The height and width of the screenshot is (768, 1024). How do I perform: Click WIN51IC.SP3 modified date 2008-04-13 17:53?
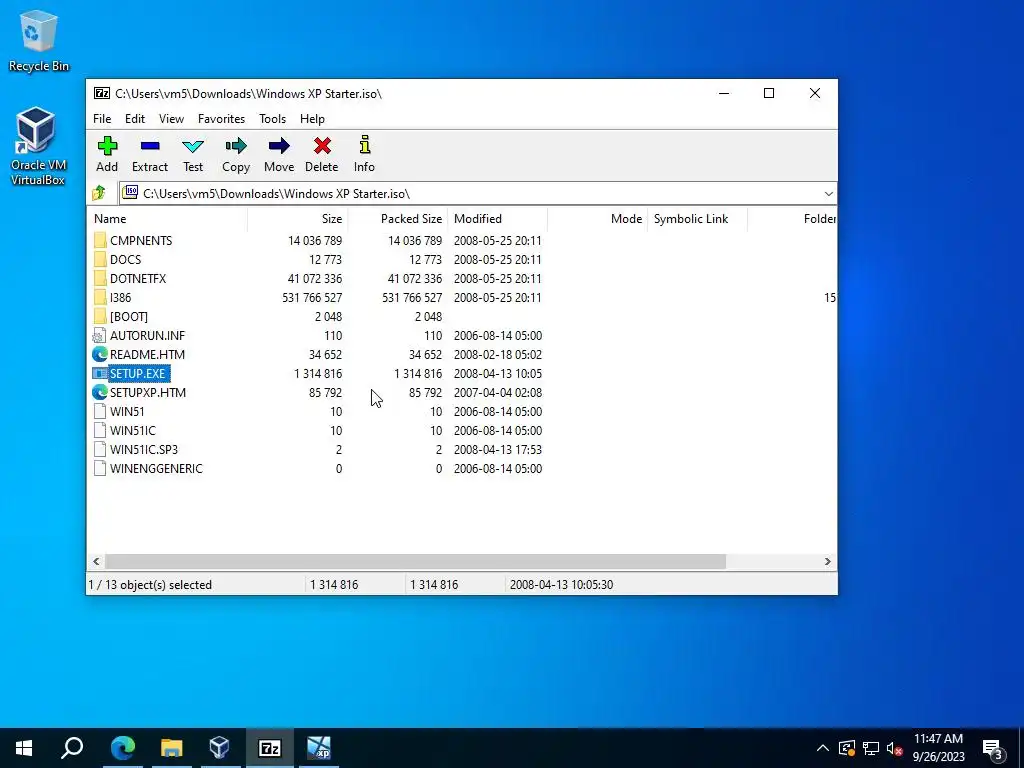[498, 449]
